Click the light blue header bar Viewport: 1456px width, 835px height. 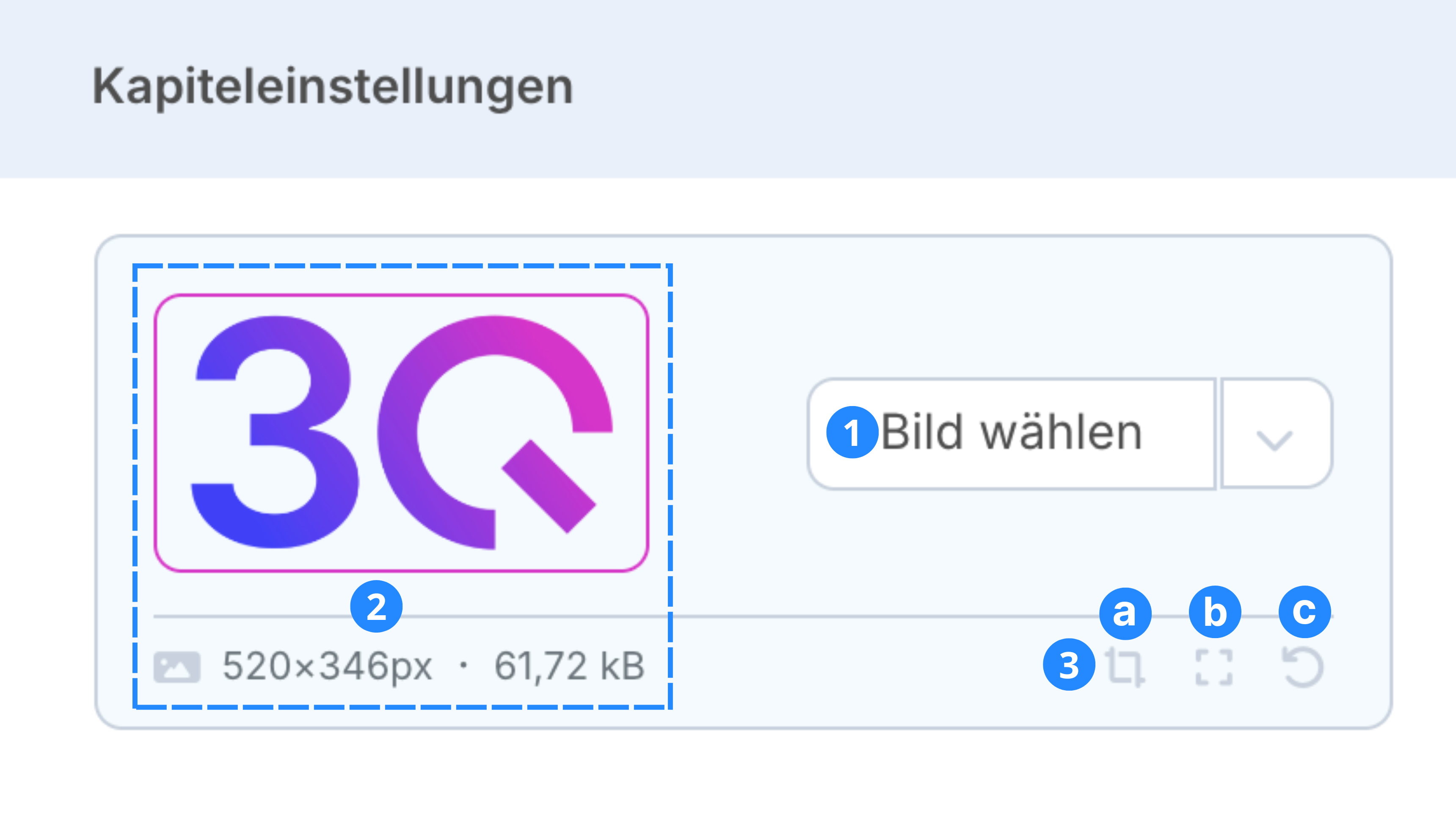(974, 86)
